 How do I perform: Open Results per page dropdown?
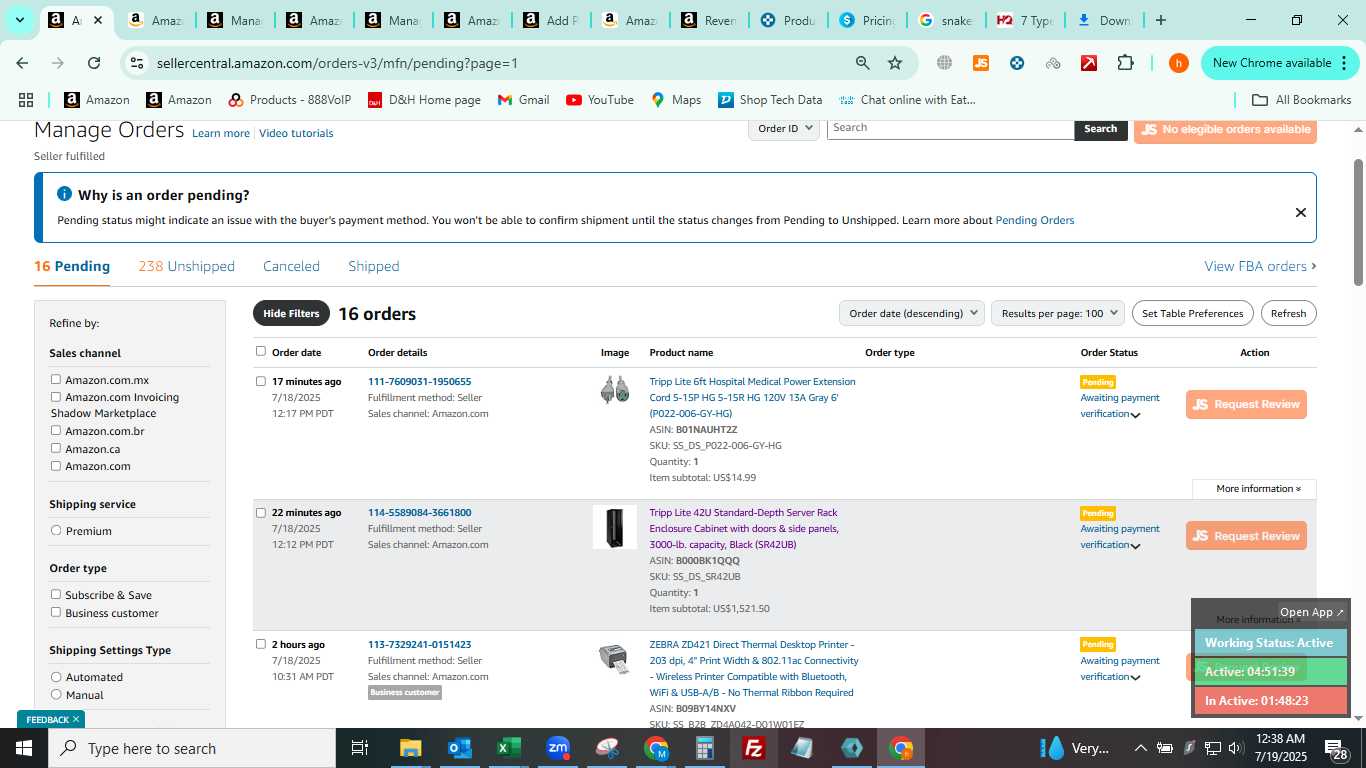click(1058, 313)
